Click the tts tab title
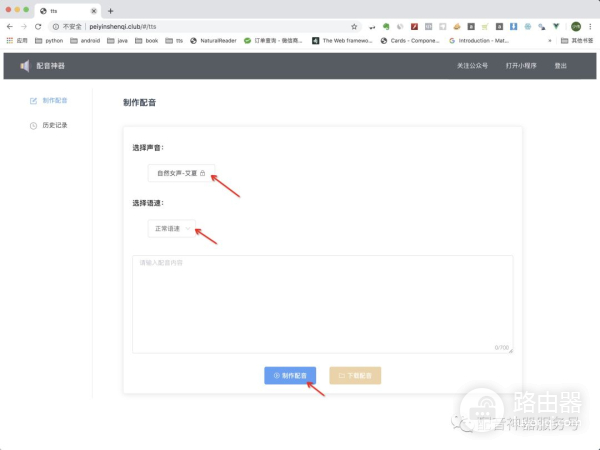Viewport: 600px width, 450px height. click(x=54, y=11)
